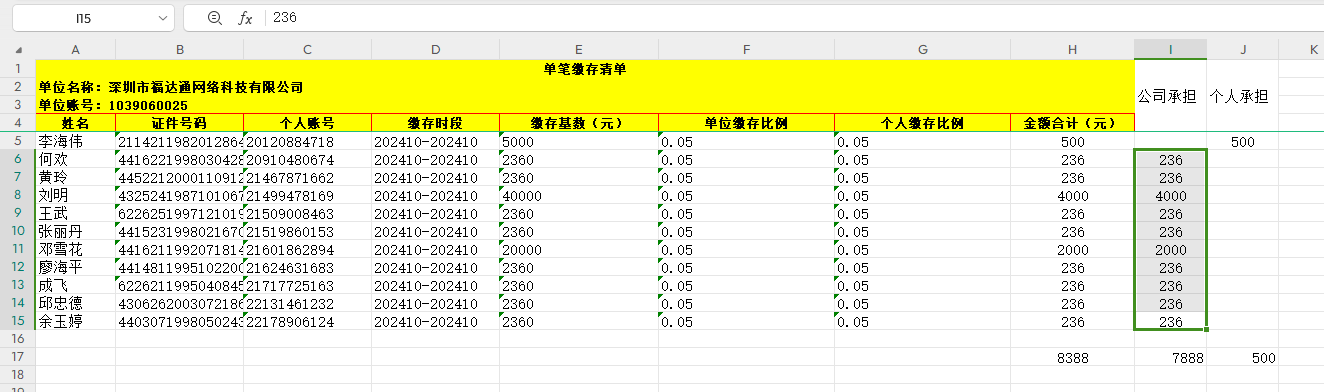Click the total cell 8388
The image size is (1324, 392).
(1072, 357)
